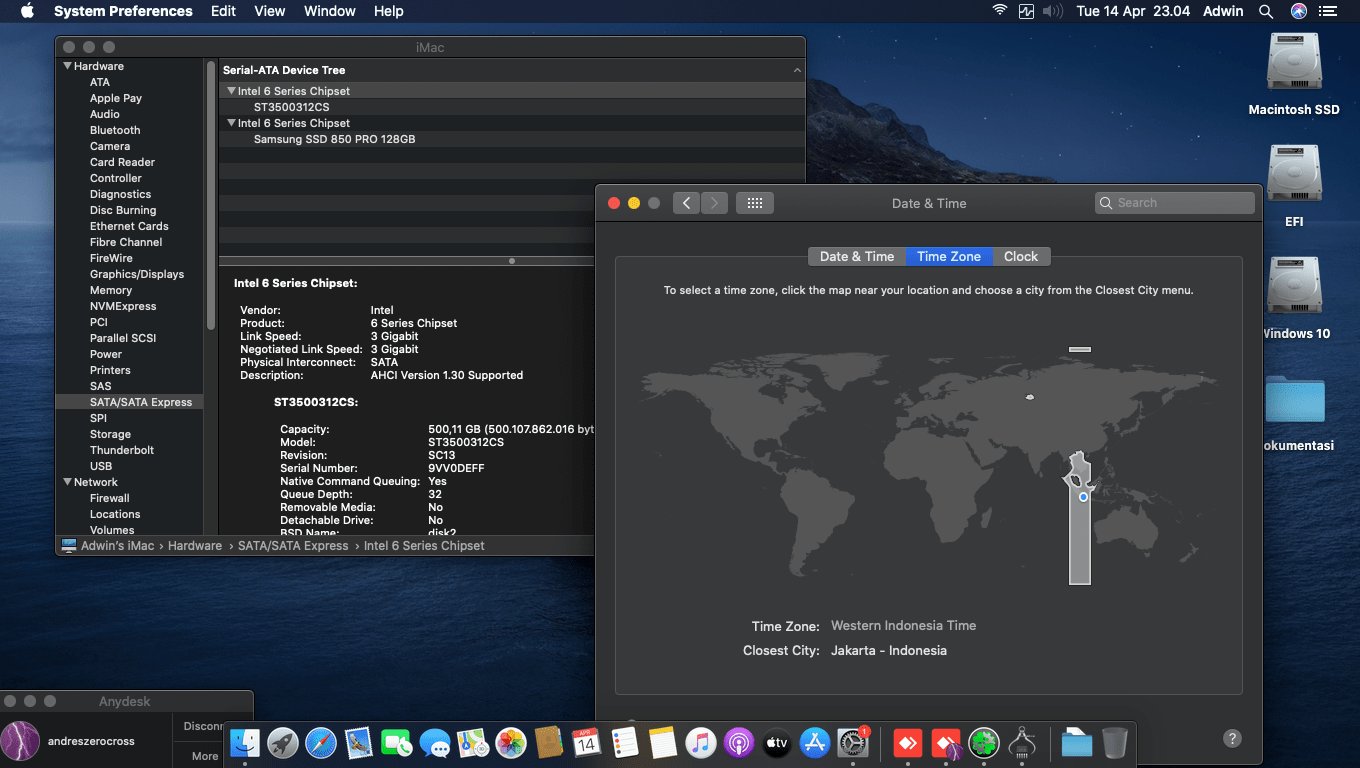
Task: Open Notification Center list icon
Action: 1328,11
